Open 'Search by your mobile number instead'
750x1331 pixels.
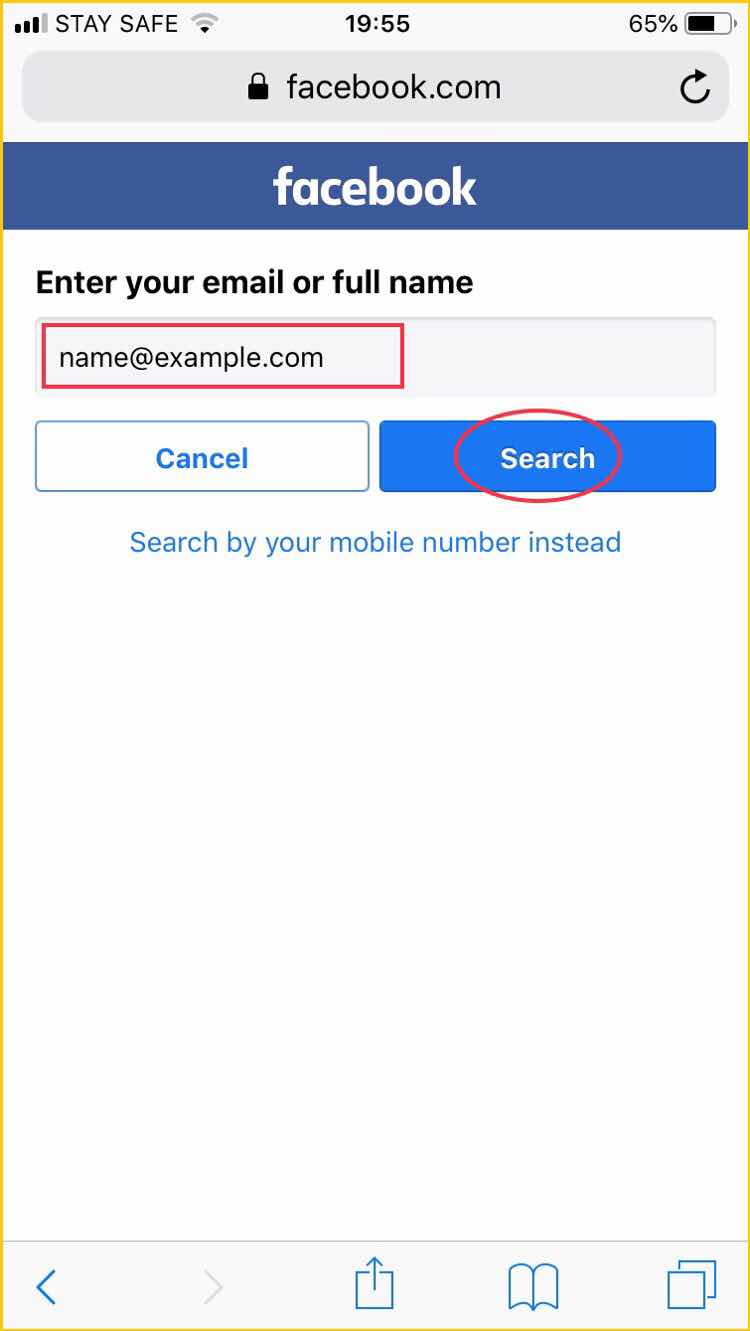coord(375,542)
